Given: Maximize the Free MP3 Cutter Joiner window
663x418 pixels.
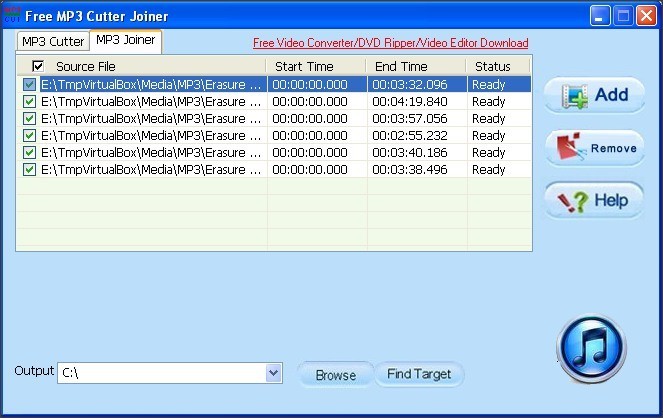Looking at the screenshot, I should click(623, 16).
